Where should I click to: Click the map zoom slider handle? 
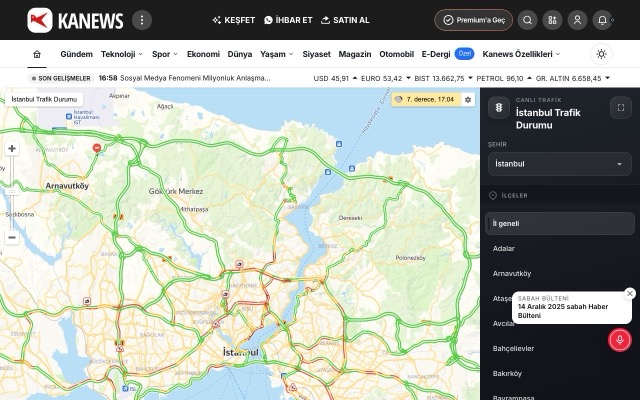(12, 191)
